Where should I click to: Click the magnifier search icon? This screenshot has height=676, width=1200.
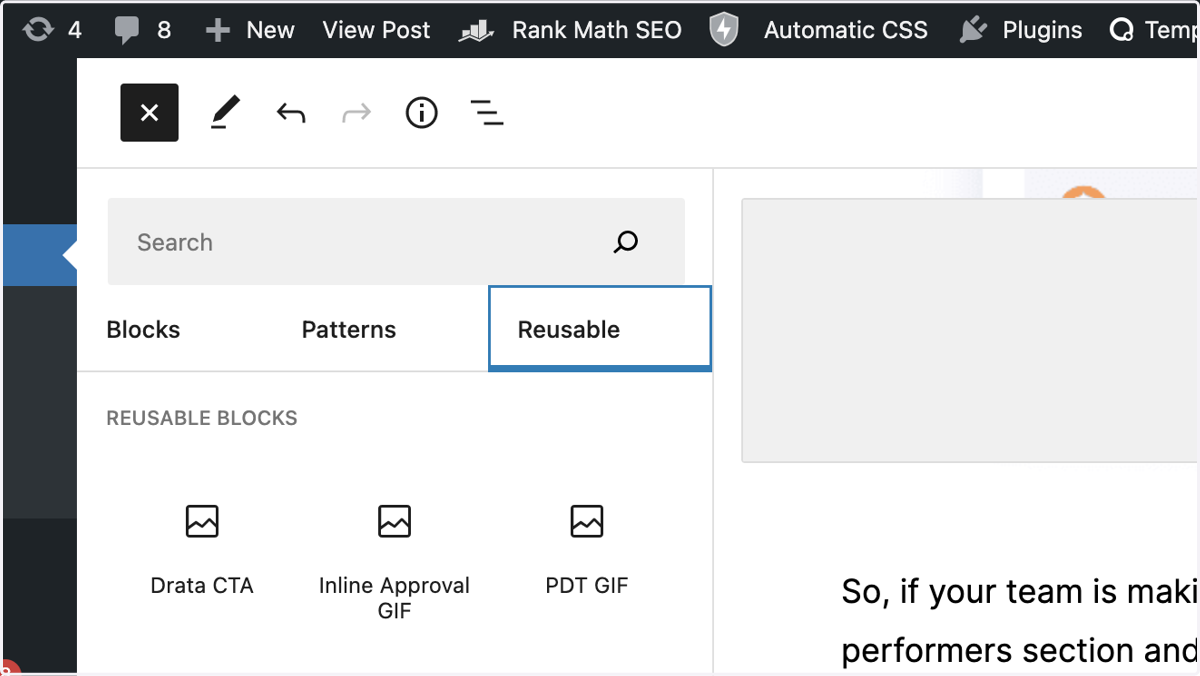[x=626, y=242]
